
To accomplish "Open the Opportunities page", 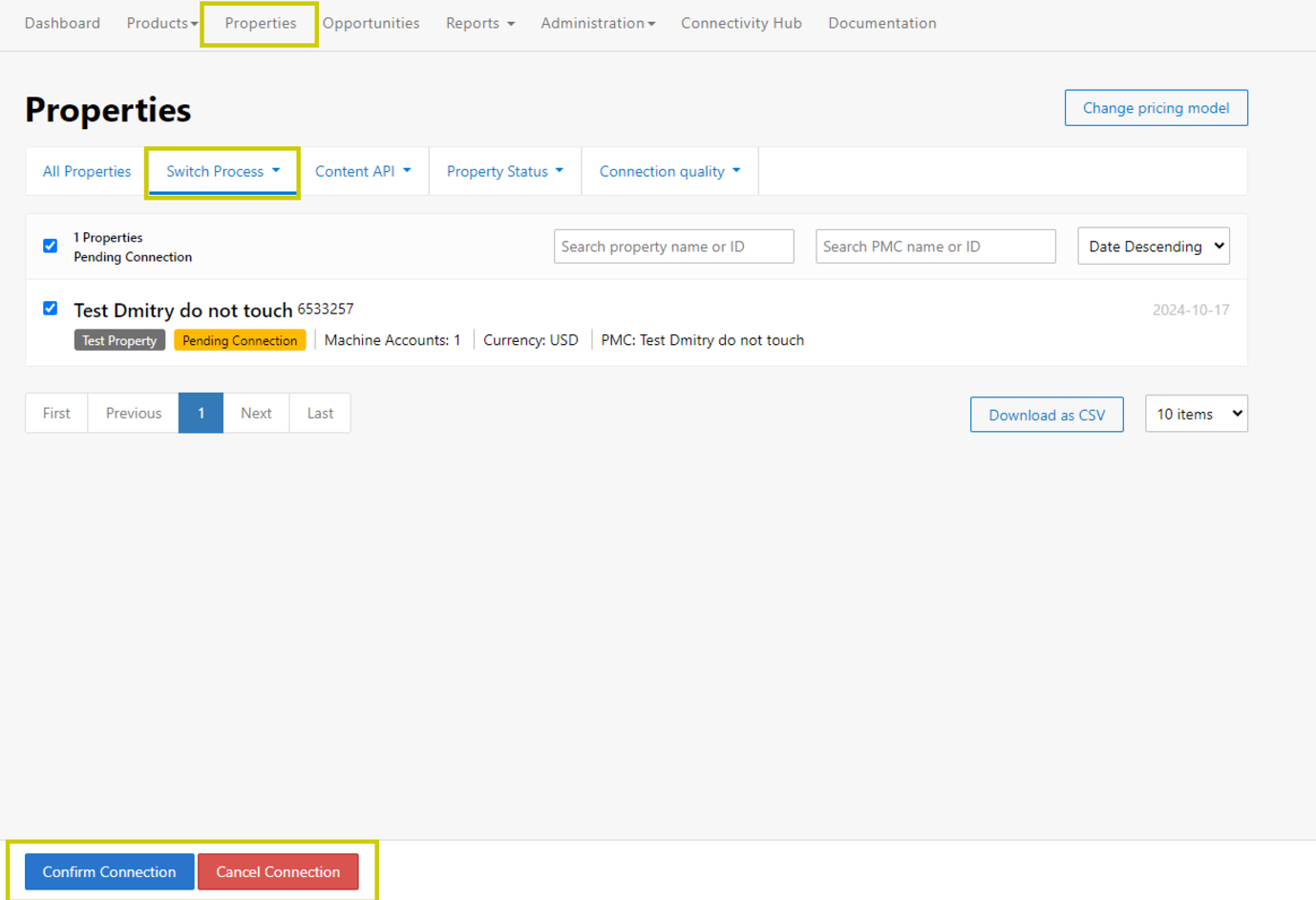I will [371, 23].
